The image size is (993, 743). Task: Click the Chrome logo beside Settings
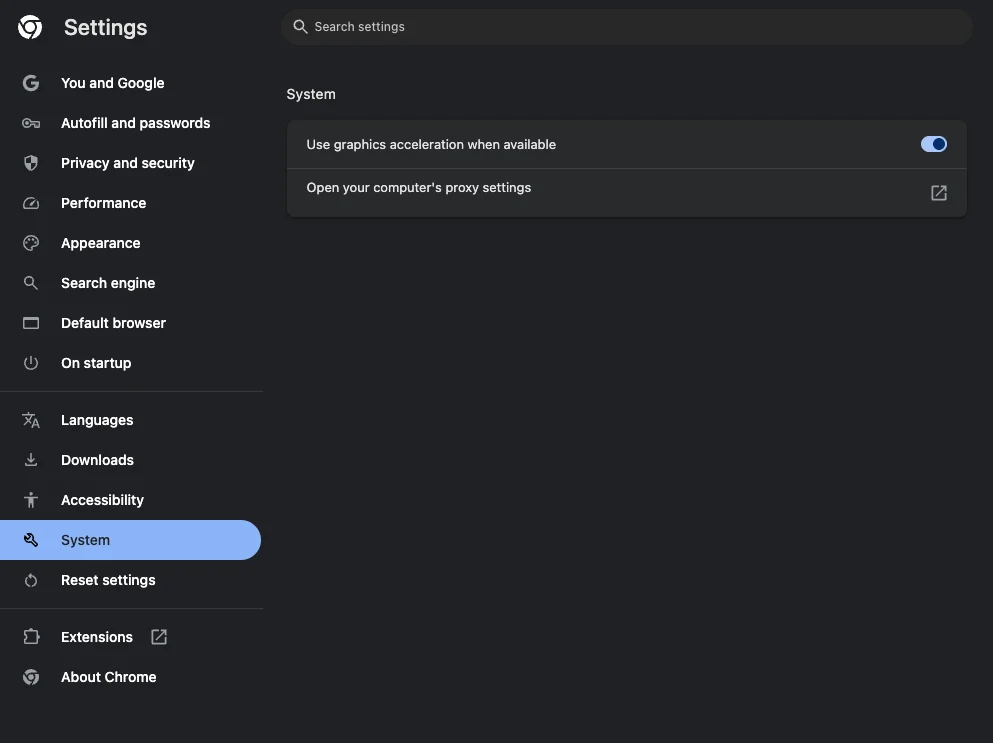click(x=30, y=28)
